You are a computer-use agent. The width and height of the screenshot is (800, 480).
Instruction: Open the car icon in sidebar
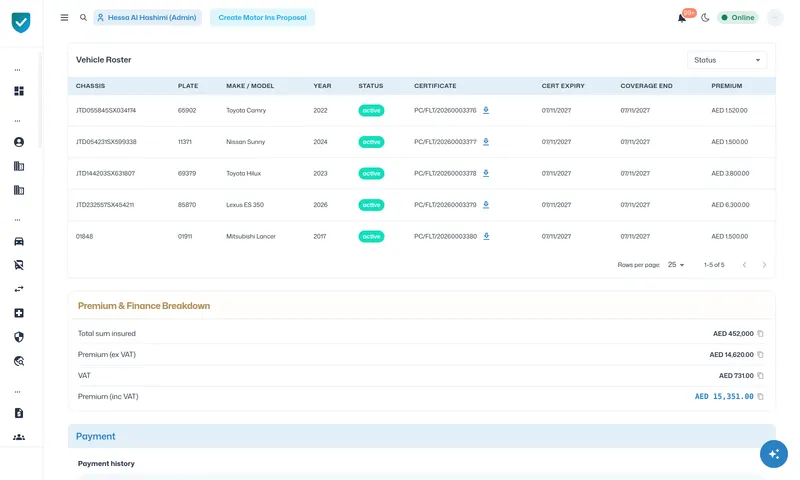(x=19, y=241)
